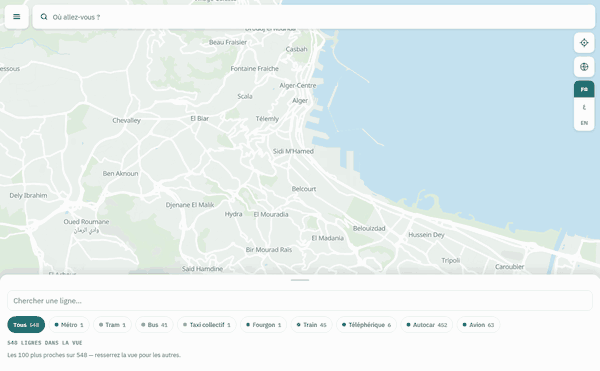Click the Beau Fraisier map label
Screen dimensions: 600x371
pos(228,42)
